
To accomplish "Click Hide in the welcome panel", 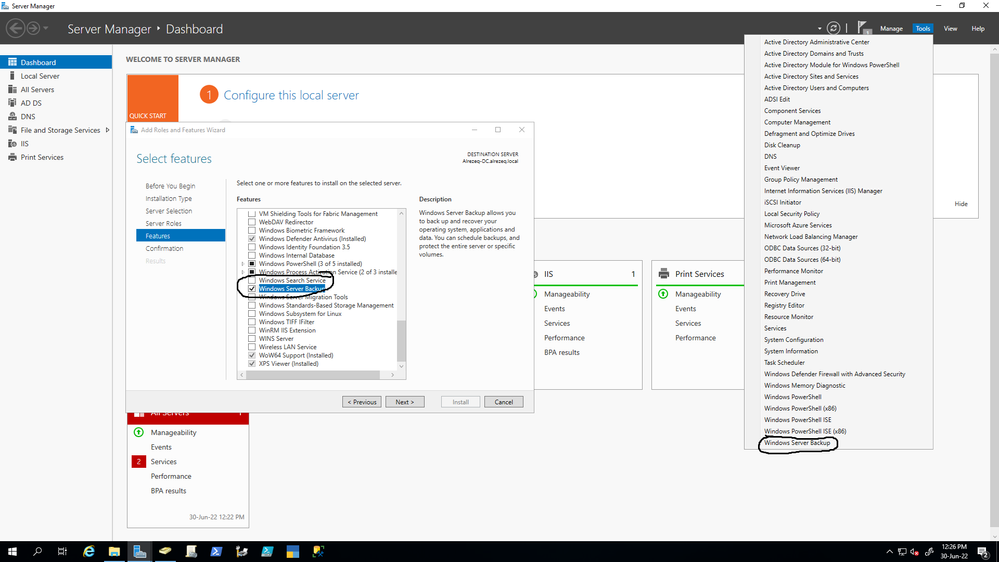I will point(961,204).
